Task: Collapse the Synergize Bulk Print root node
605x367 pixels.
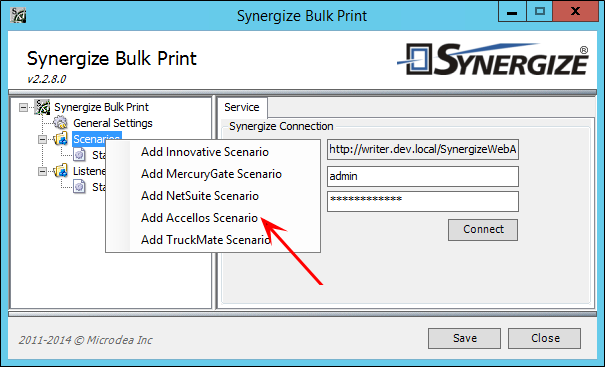Action: click(24, 107)
